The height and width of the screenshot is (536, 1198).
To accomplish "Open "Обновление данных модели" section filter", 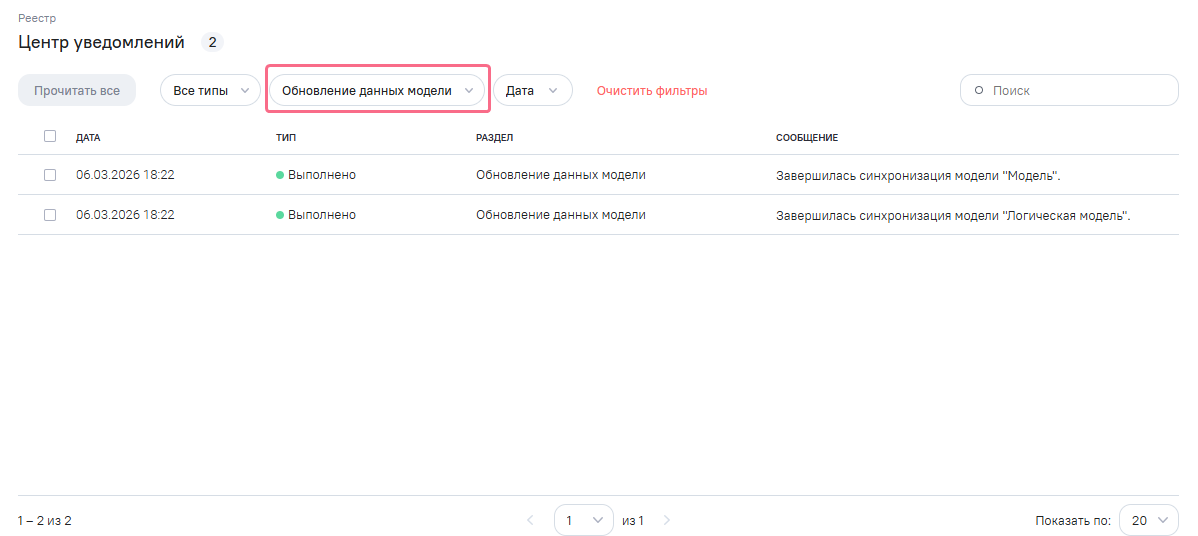I will (x=377, y=90).
